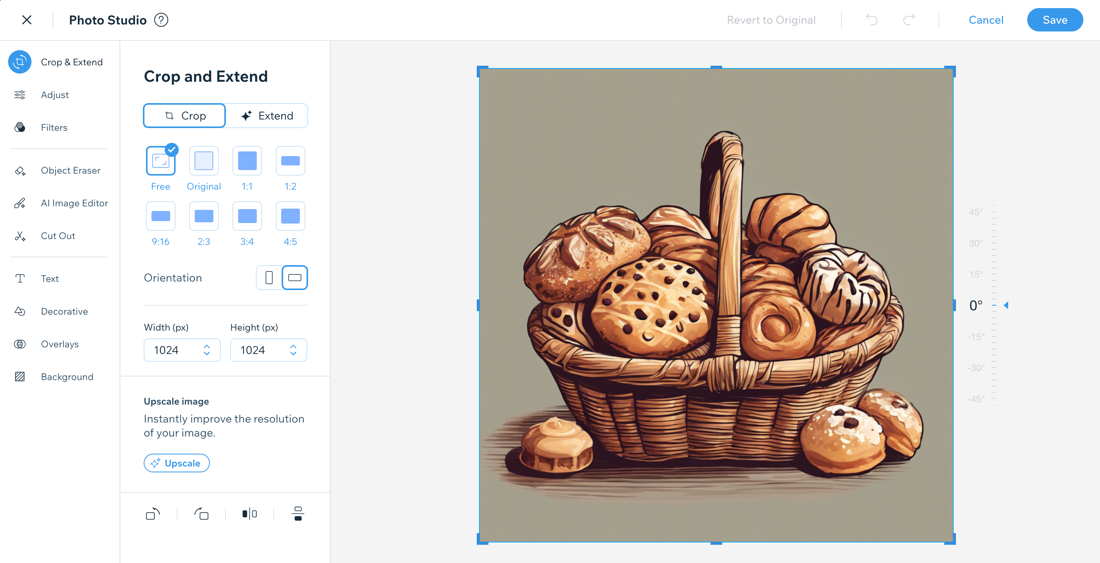Click the undo arrow

point(872,20)
